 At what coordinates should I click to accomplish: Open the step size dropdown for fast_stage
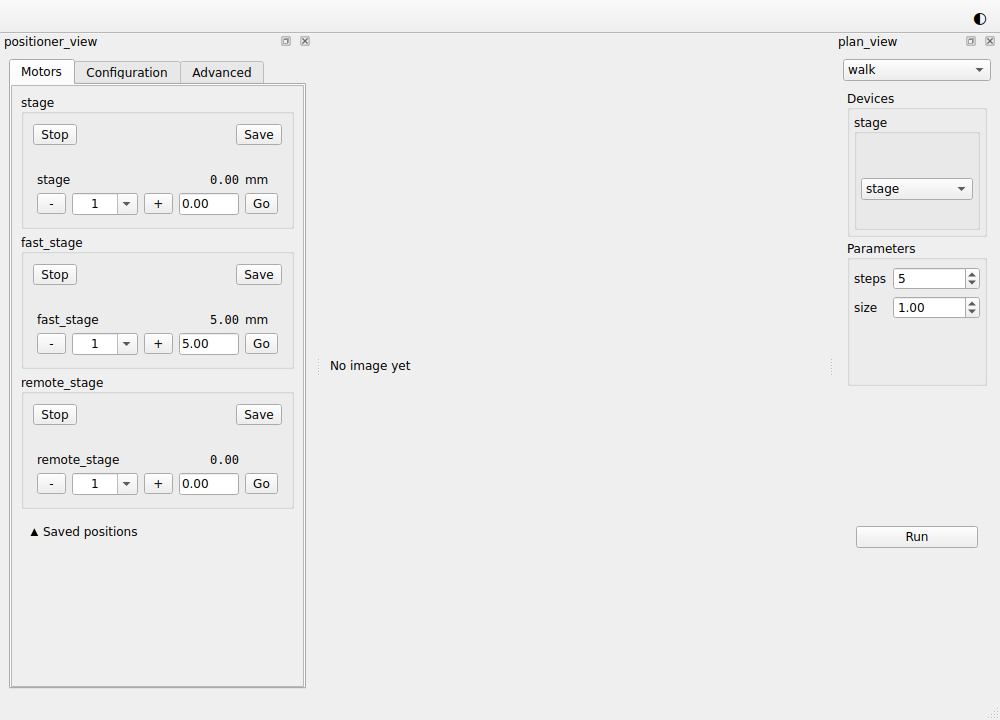[126, 344]
